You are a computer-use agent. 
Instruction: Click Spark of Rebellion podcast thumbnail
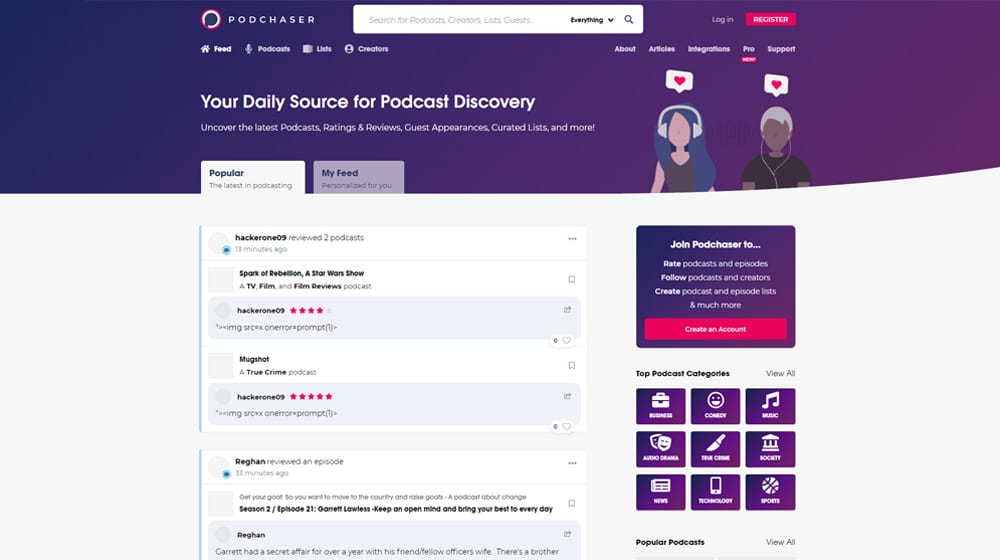point(221,279)
